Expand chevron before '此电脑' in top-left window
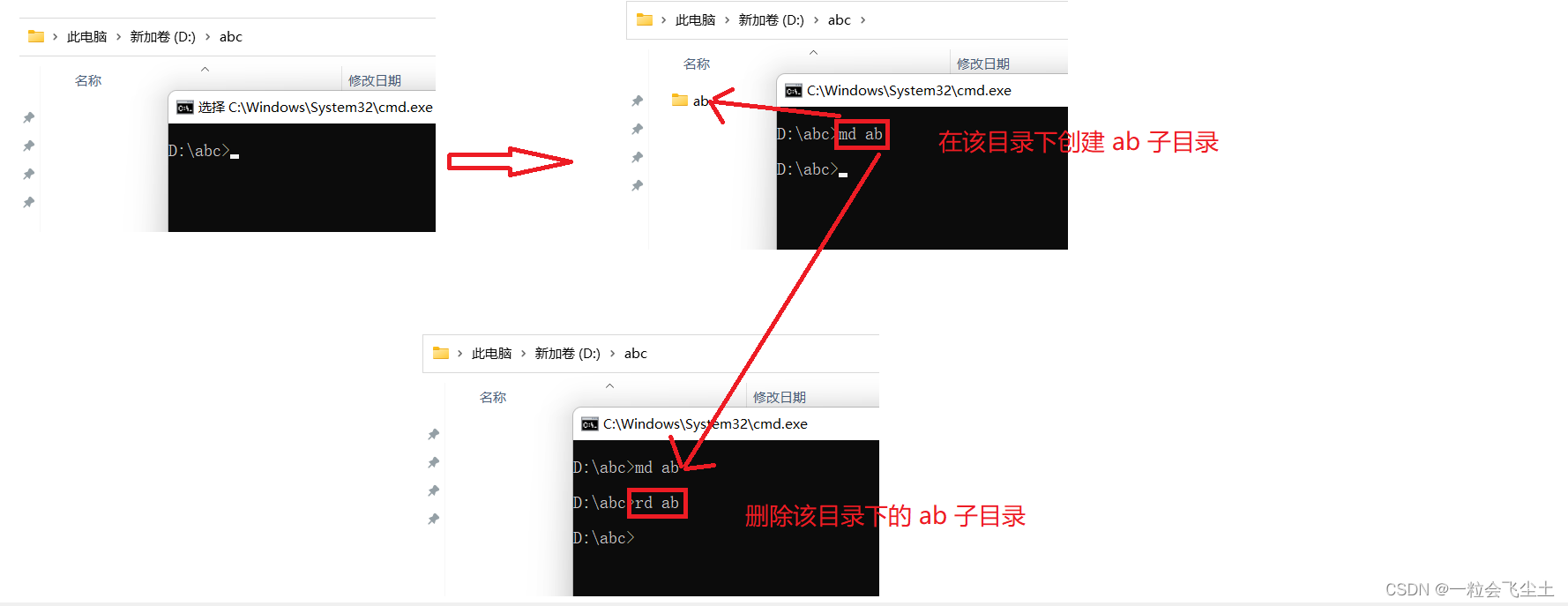The width and height of the screenshot is (1568, 606). tap(55, 37)
